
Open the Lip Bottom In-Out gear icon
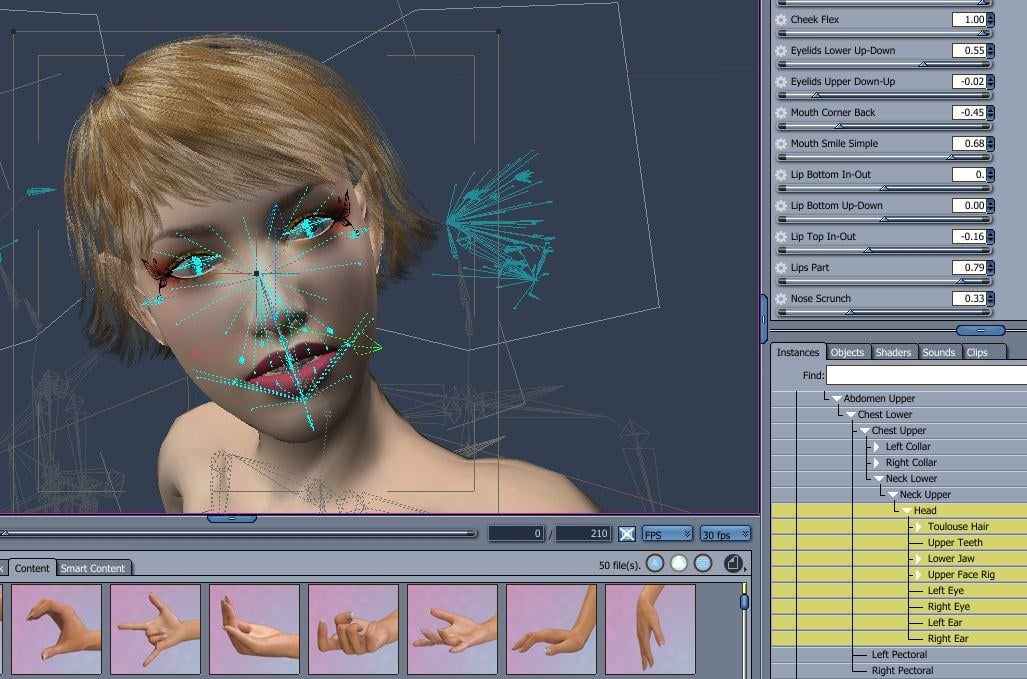pyautogui.click(x=781, y=175)
